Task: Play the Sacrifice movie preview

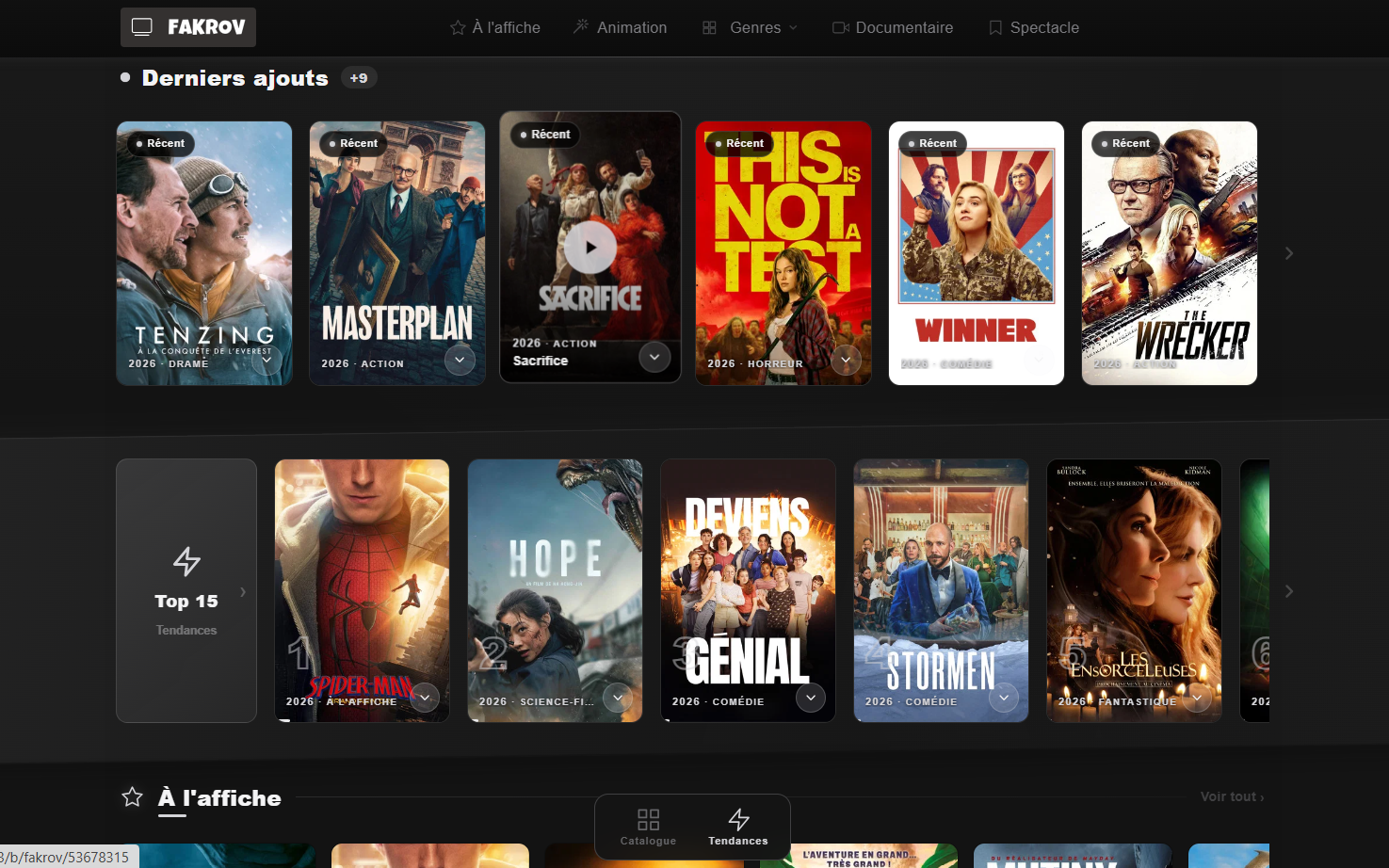Action: pos(590,248)
